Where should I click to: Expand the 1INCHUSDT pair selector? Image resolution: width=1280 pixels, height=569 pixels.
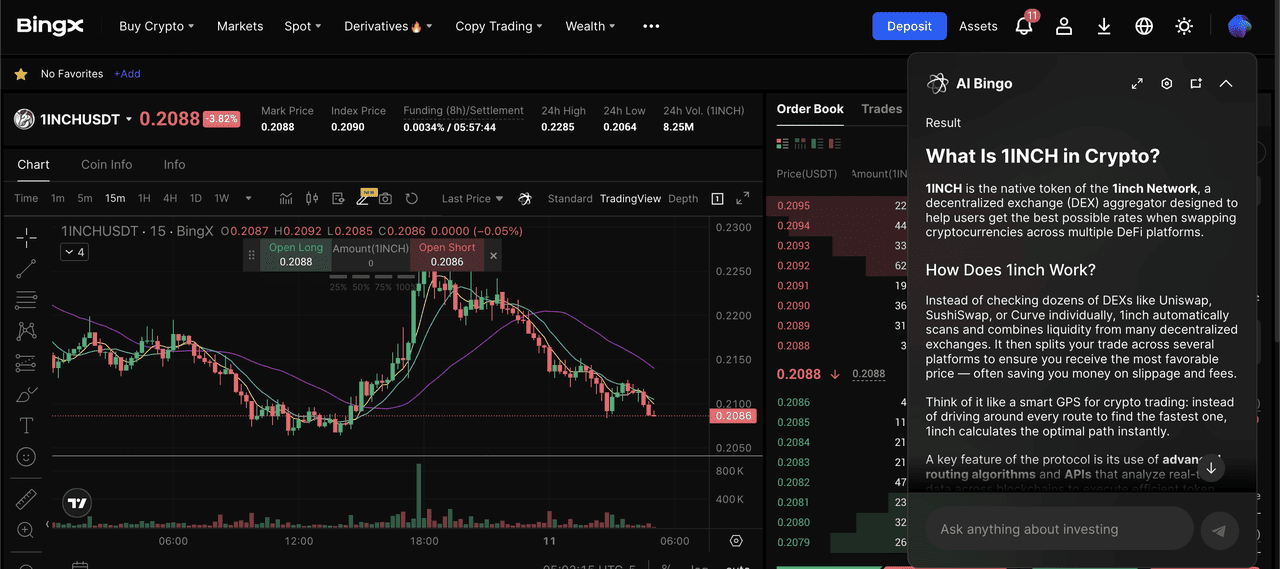pyautogui.click(x=129, y=120)
